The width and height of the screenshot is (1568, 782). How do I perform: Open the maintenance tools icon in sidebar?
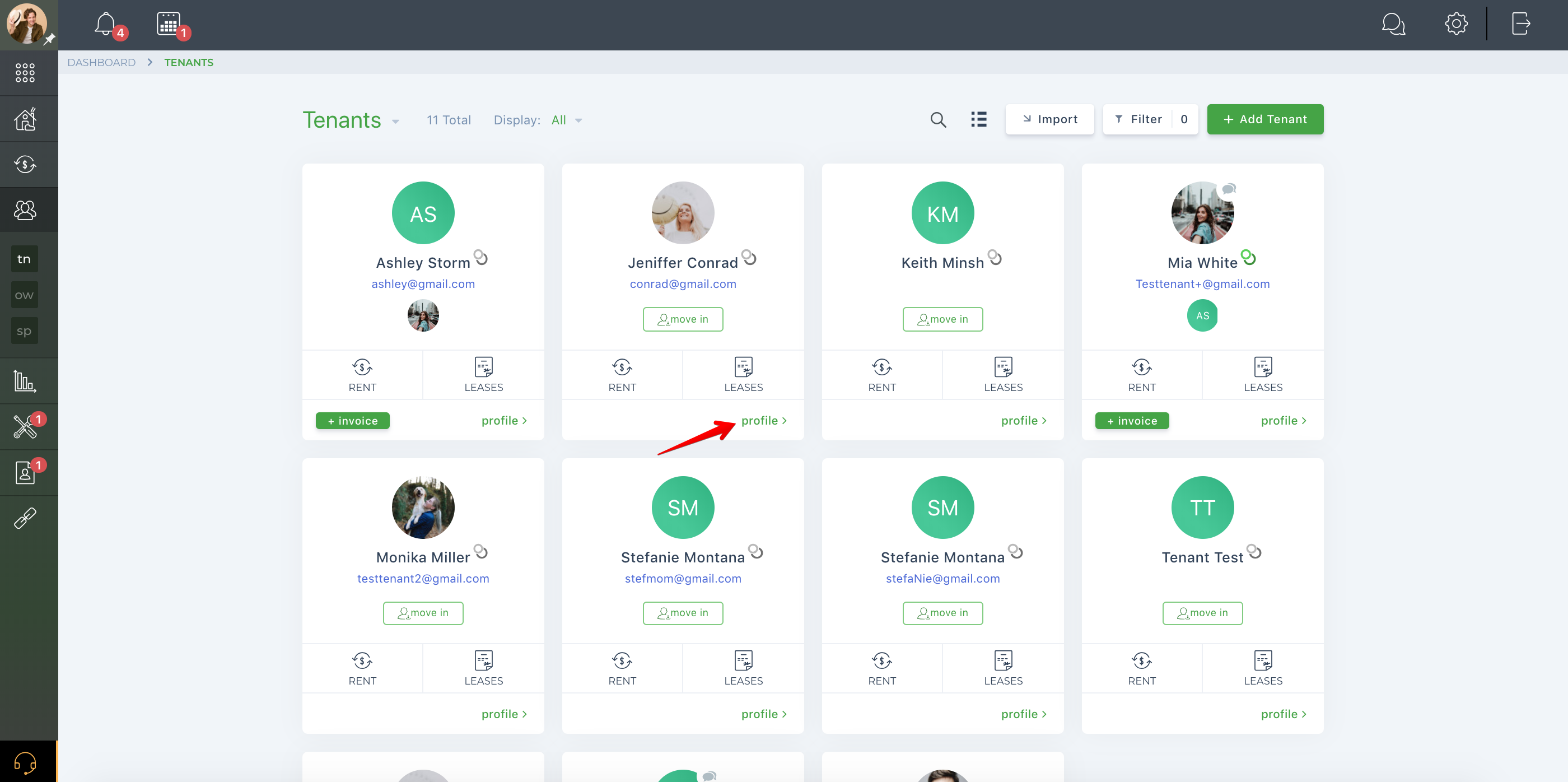click(25, 427)
